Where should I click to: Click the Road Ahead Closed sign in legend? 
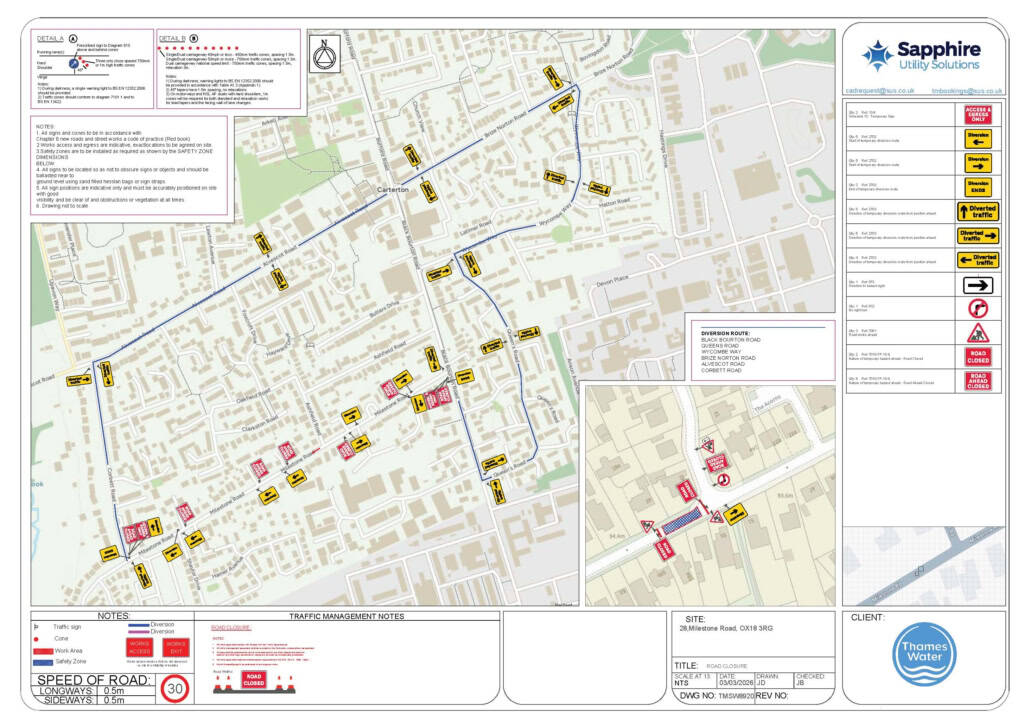click(977, 381)
